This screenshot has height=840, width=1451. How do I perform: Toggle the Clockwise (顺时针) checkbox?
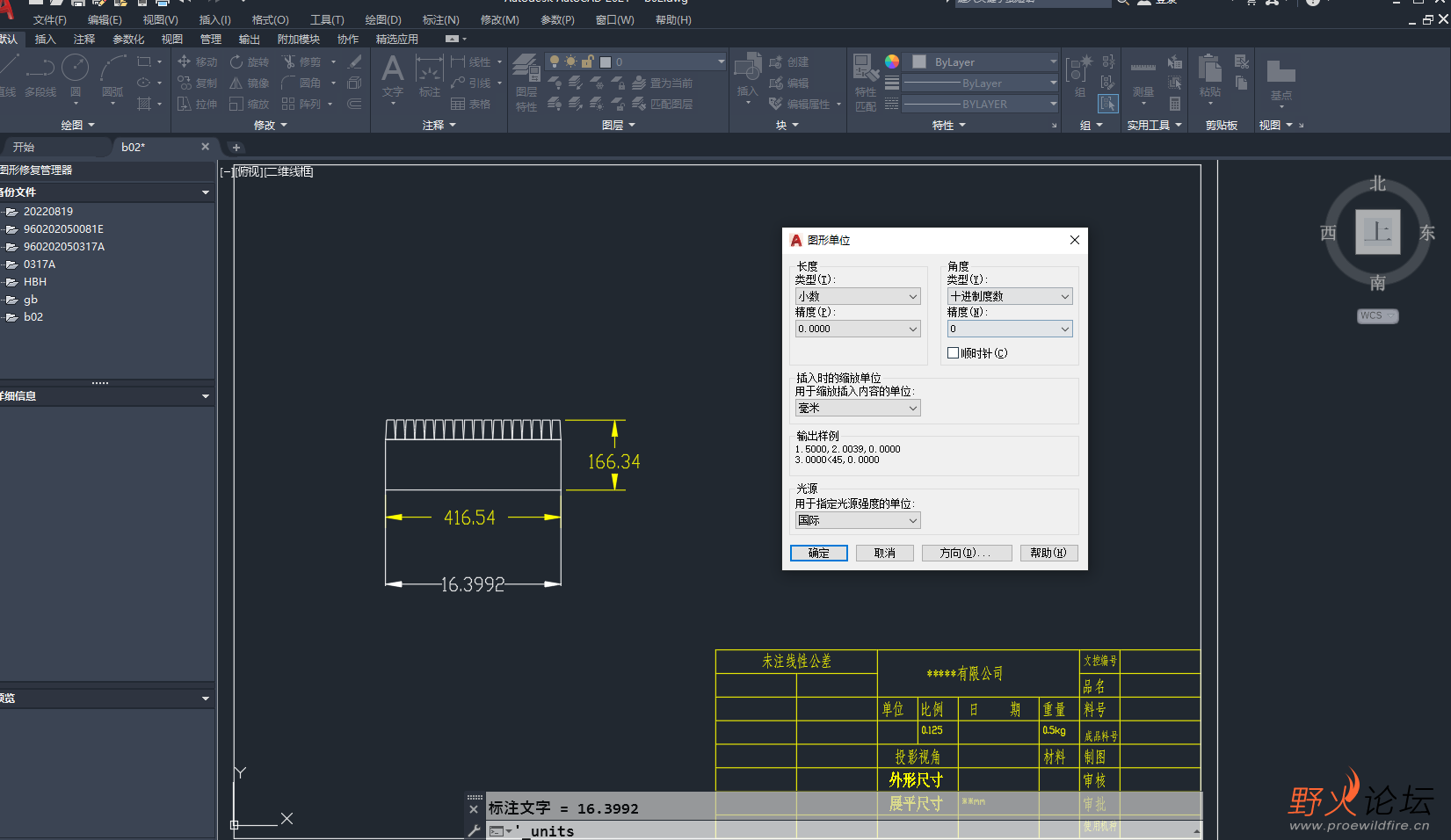point(953,353)
